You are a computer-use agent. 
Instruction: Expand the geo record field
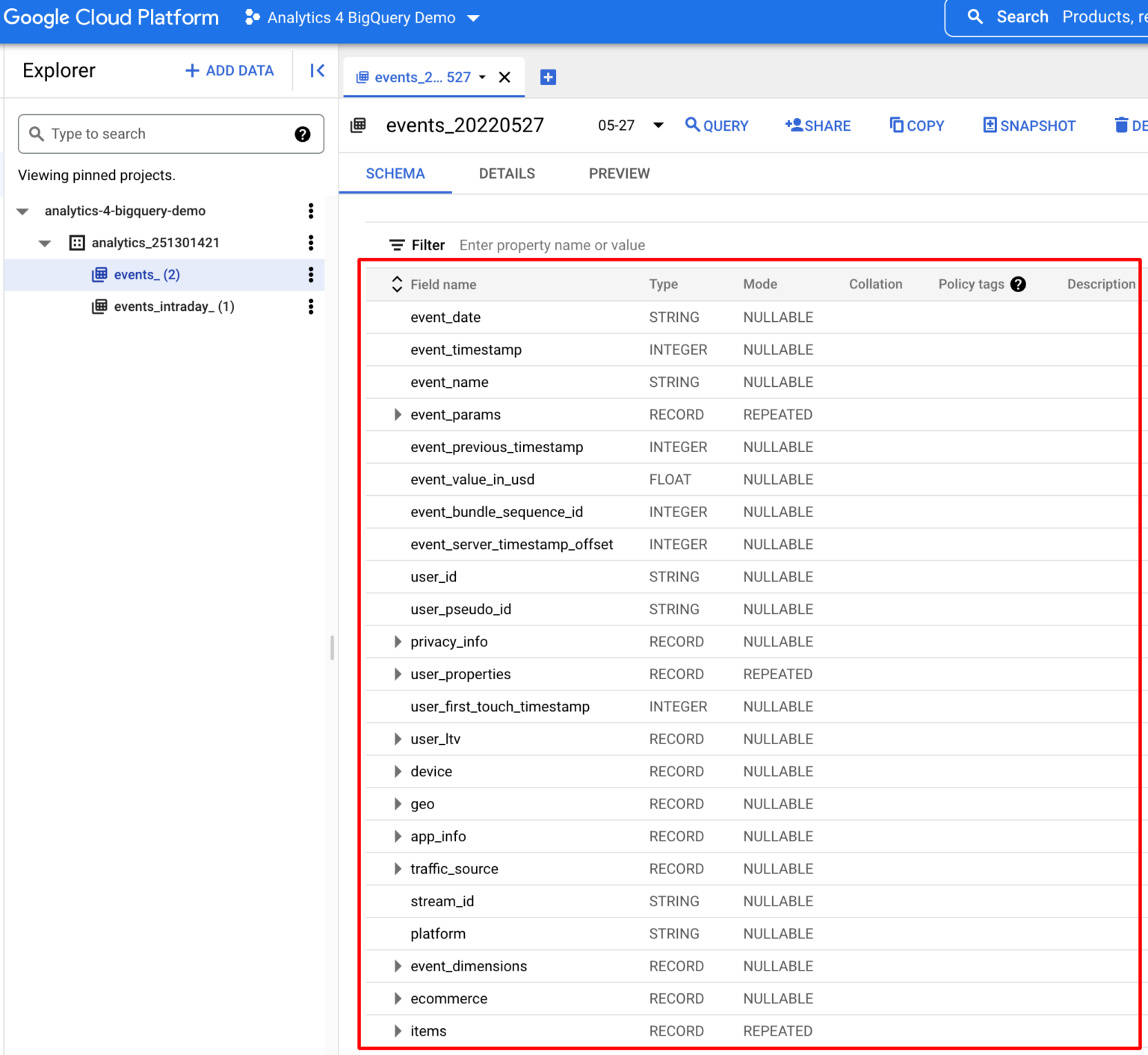[x=397, y=804]
